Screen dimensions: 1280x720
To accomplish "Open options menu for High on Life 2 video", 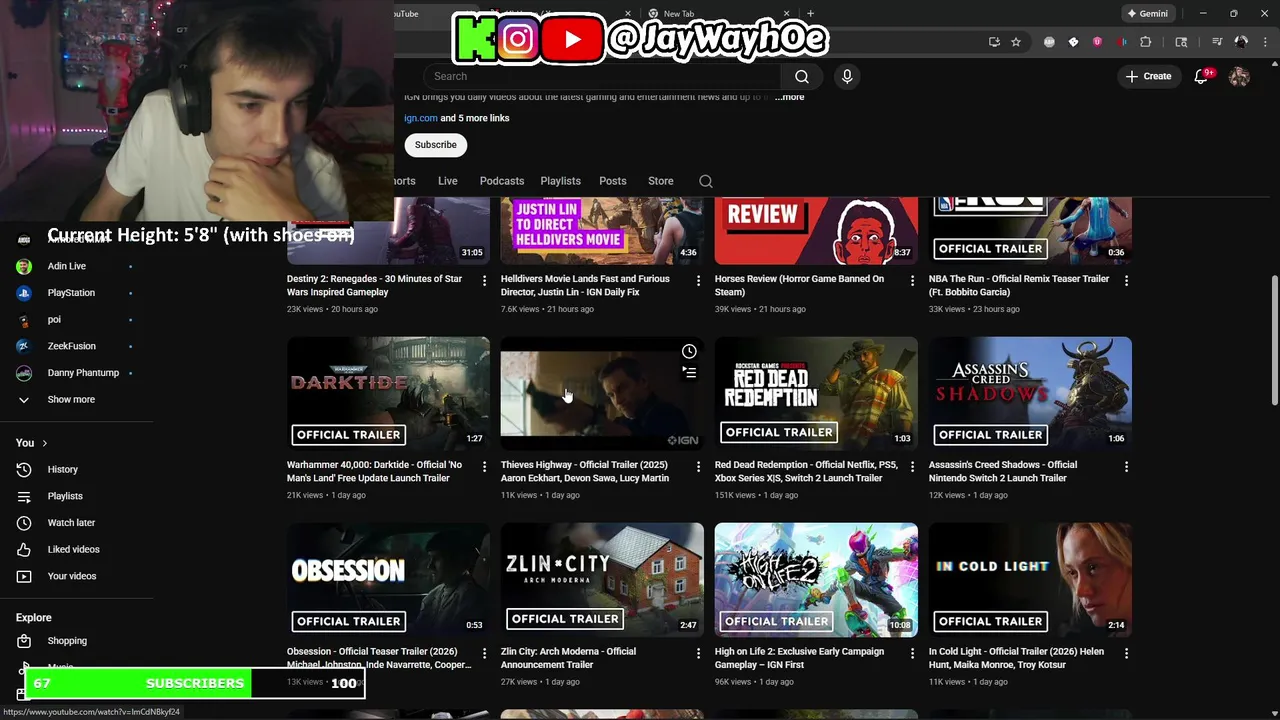I will pos(912,653).
